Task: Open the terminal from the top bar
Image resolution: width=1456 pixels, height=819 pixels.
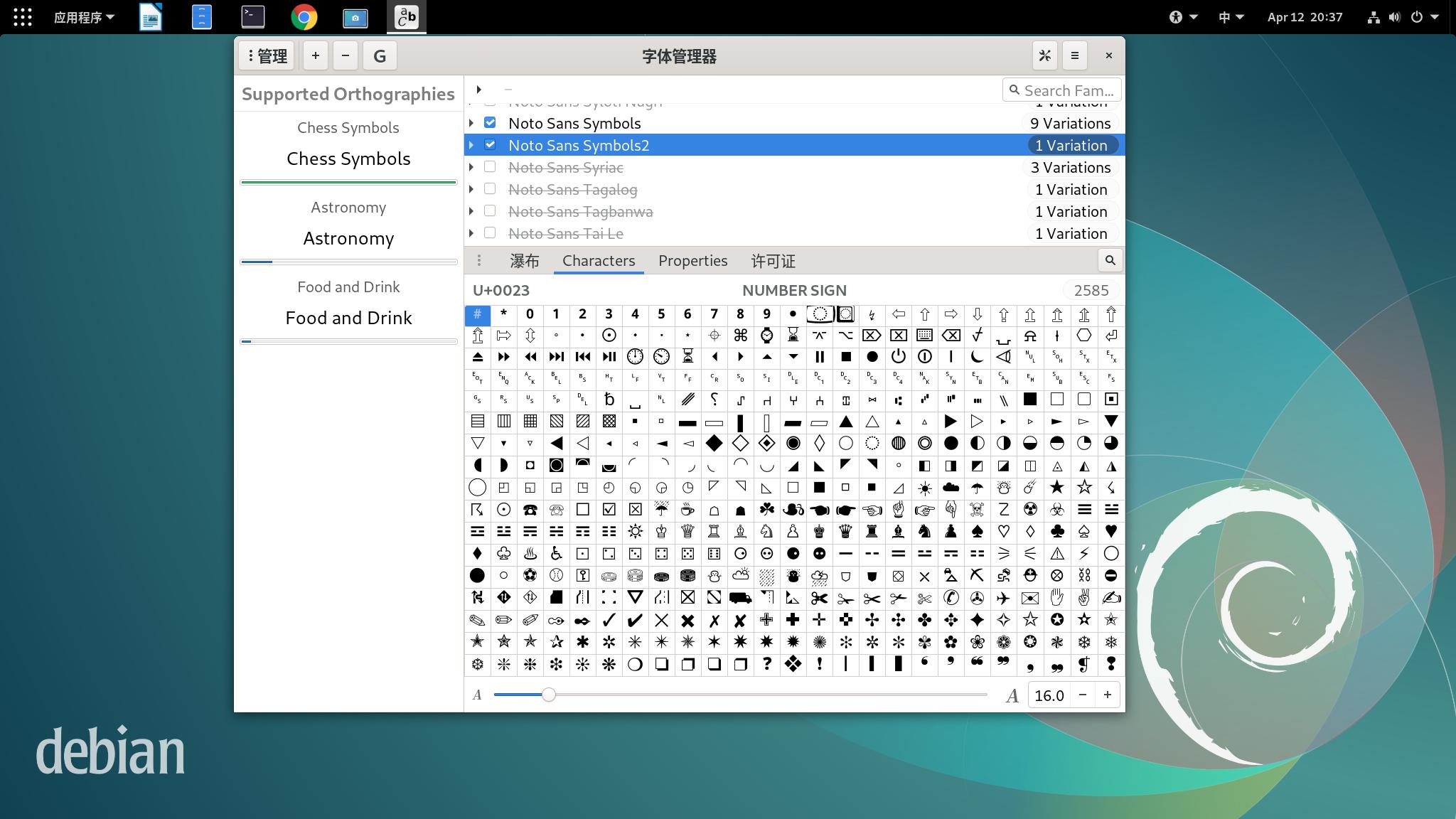Action: pos(253,17)
